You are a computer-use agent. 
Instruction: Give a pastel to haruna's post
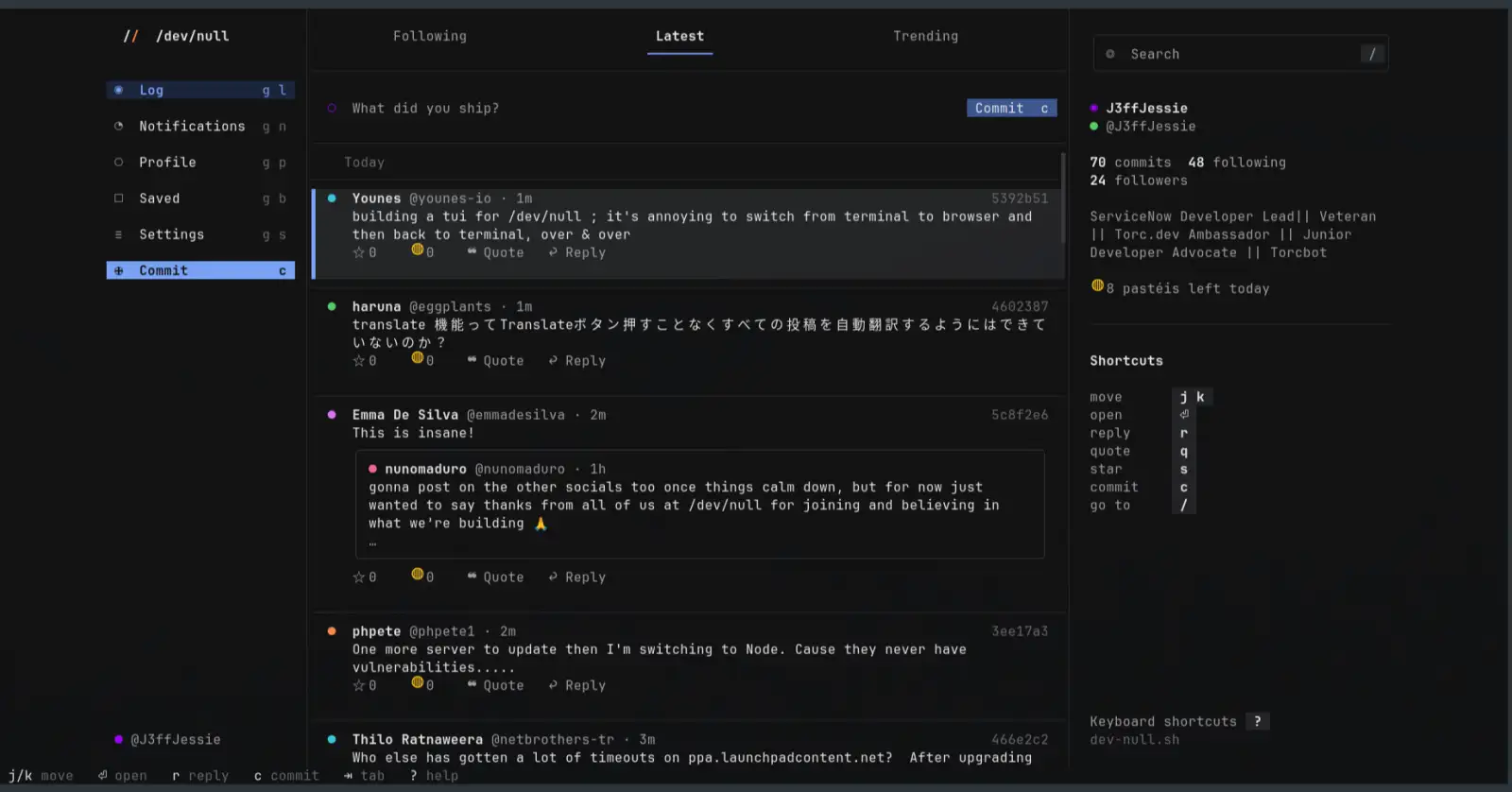click(x=422, y=360)
